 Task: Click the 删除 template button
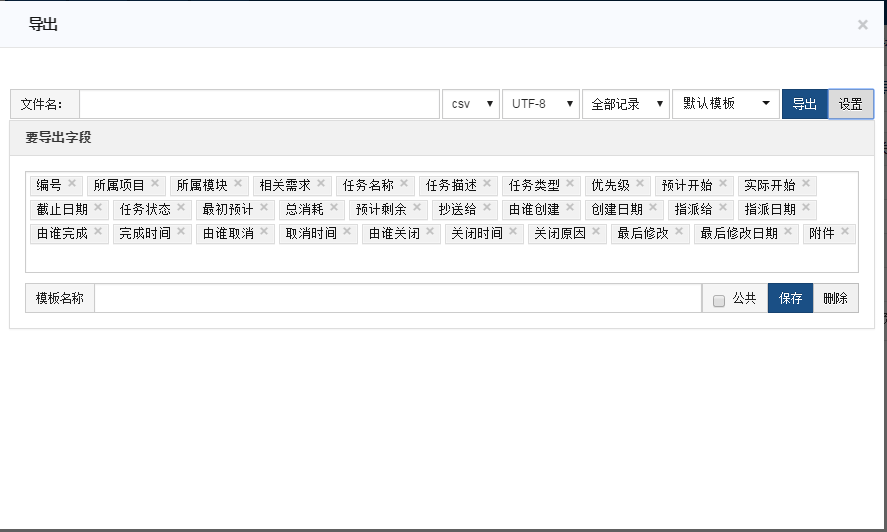click(x=836, y=298)
